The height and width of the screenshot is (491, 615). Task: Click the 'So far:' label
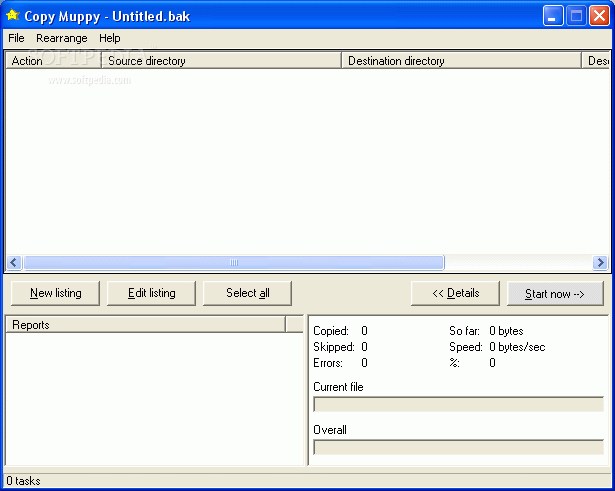464,331
